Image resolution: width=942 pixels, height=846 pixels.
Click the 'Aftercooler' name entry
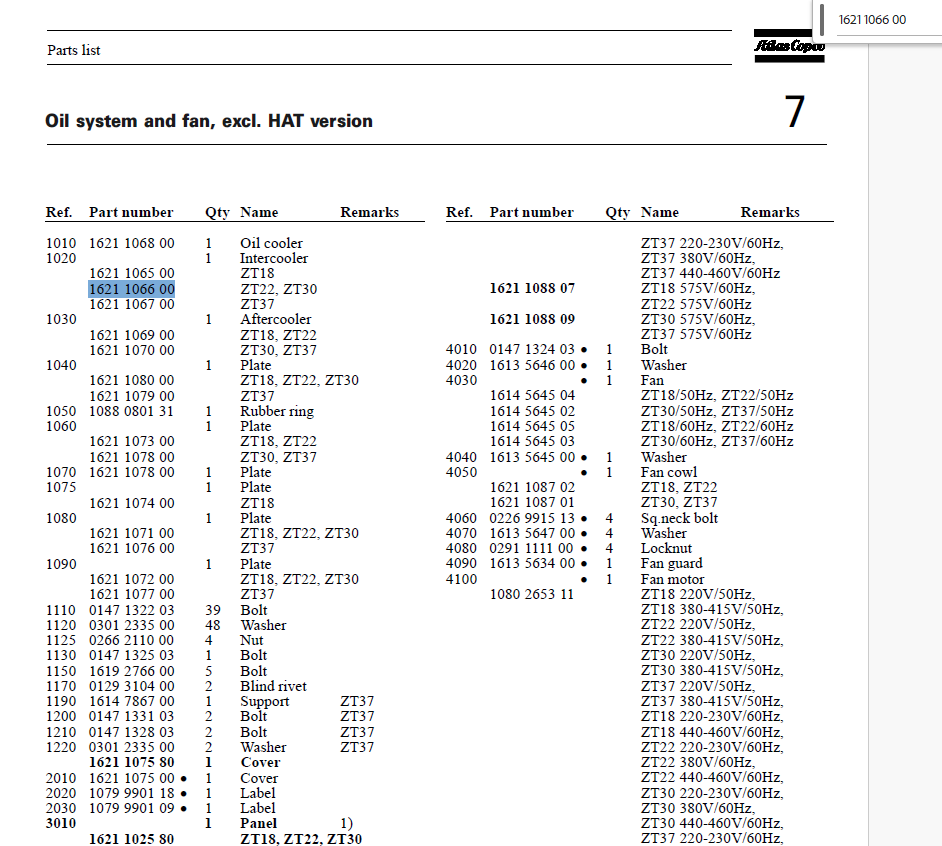tap(276, 320)
